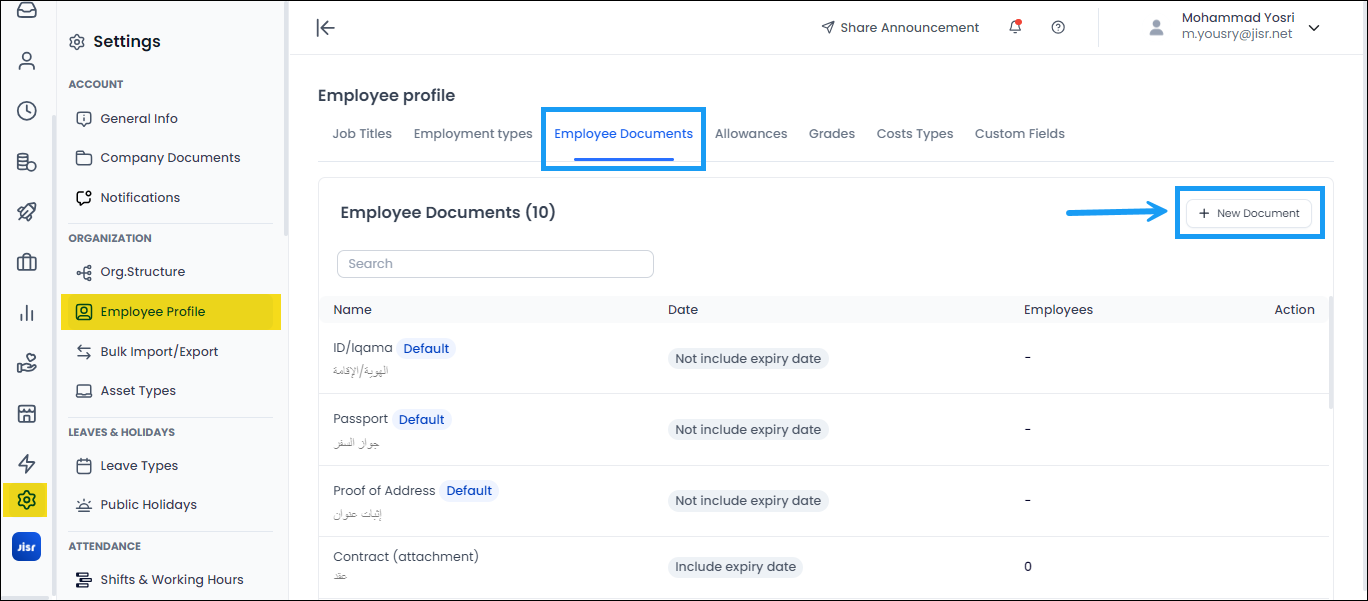Viewport: 1368px width, 601px height.
Task: Click the Share Announcement link
Action: coord(899,27)
